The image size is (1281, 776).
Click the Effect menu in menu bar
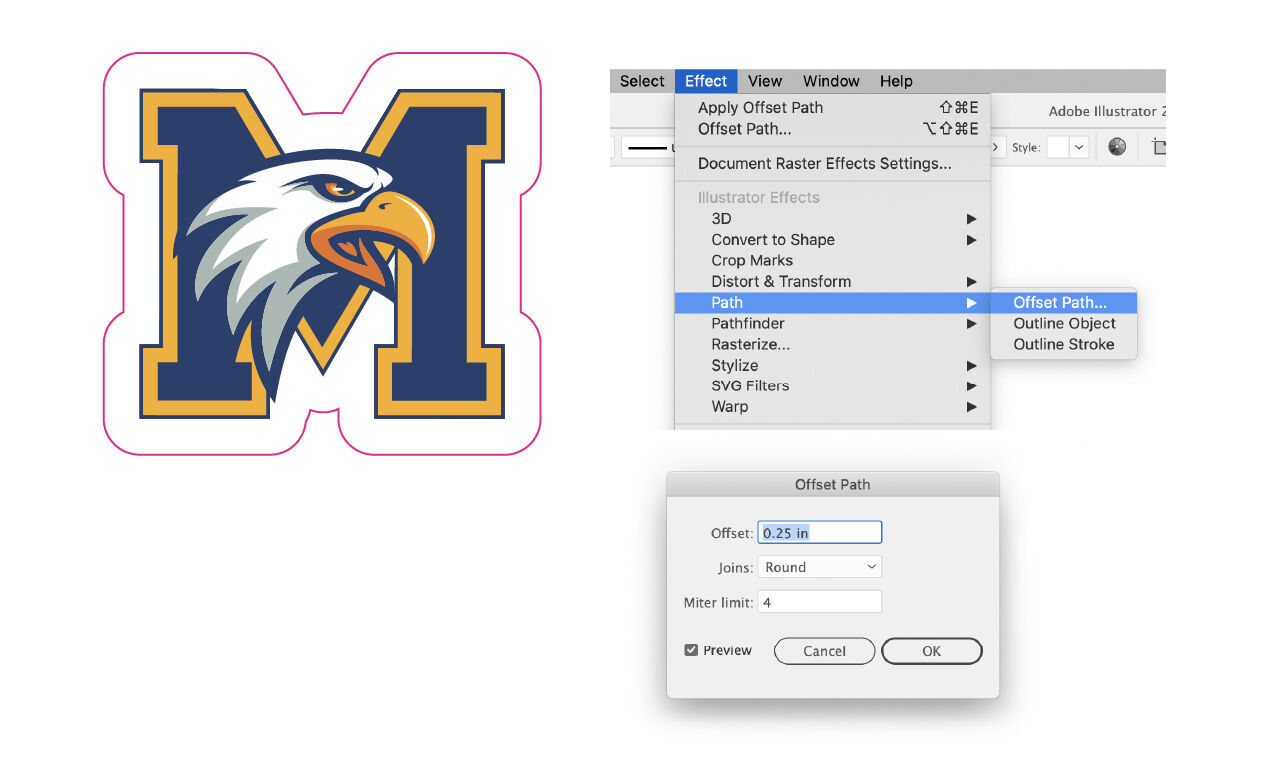coord(706,81)
